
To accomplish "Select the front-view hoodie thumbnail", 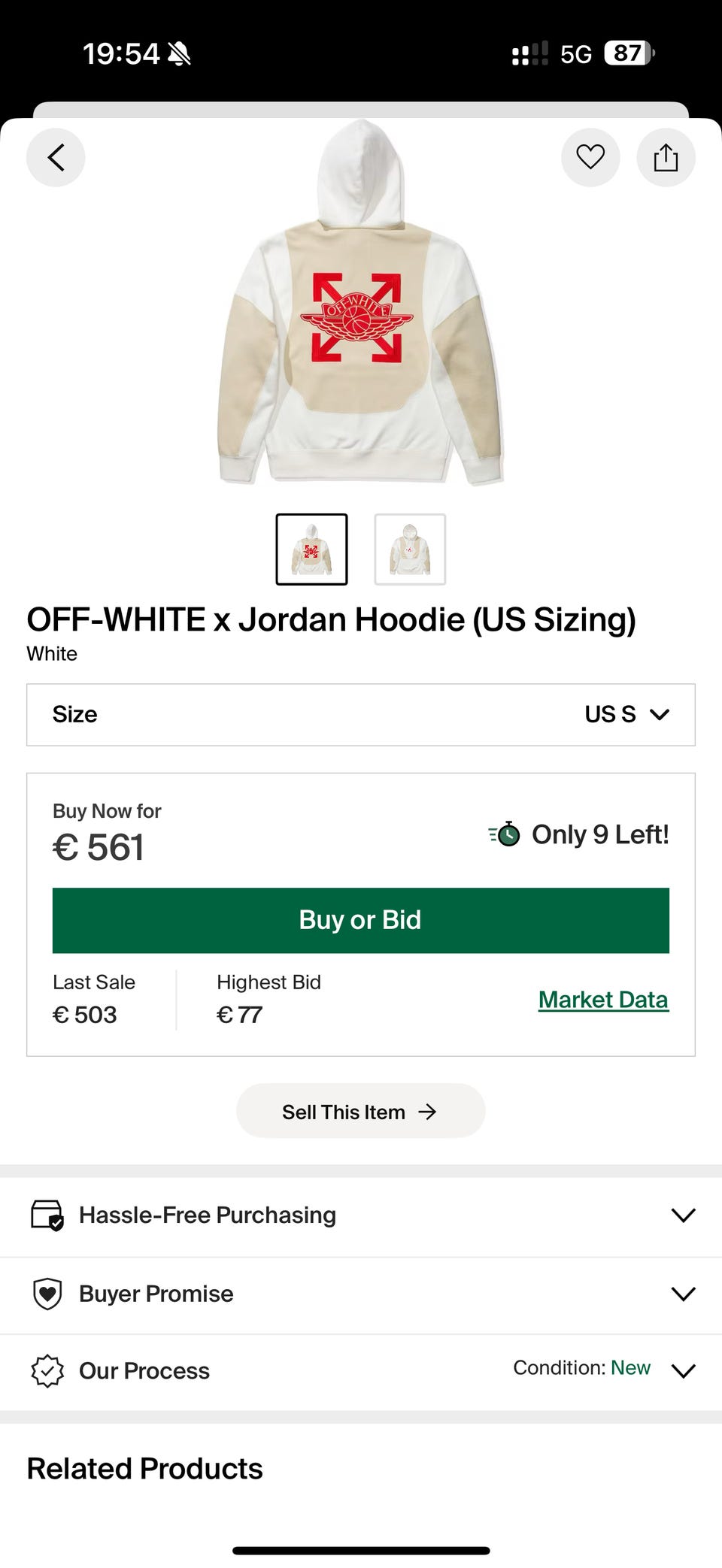I will coord(410,549).
